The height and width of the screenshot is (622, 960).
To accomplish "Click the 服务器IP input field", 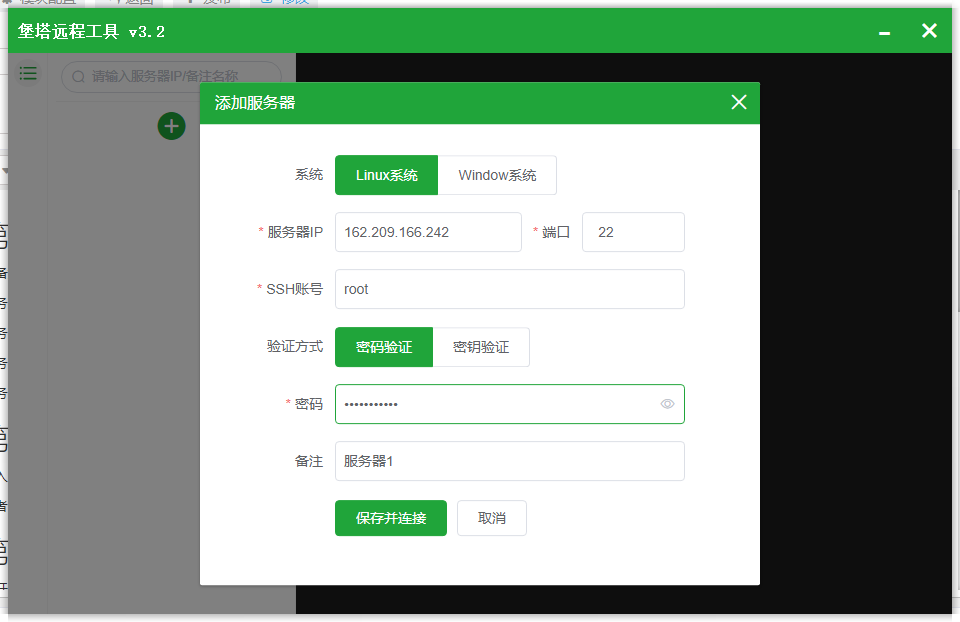I will pos(428,232).
